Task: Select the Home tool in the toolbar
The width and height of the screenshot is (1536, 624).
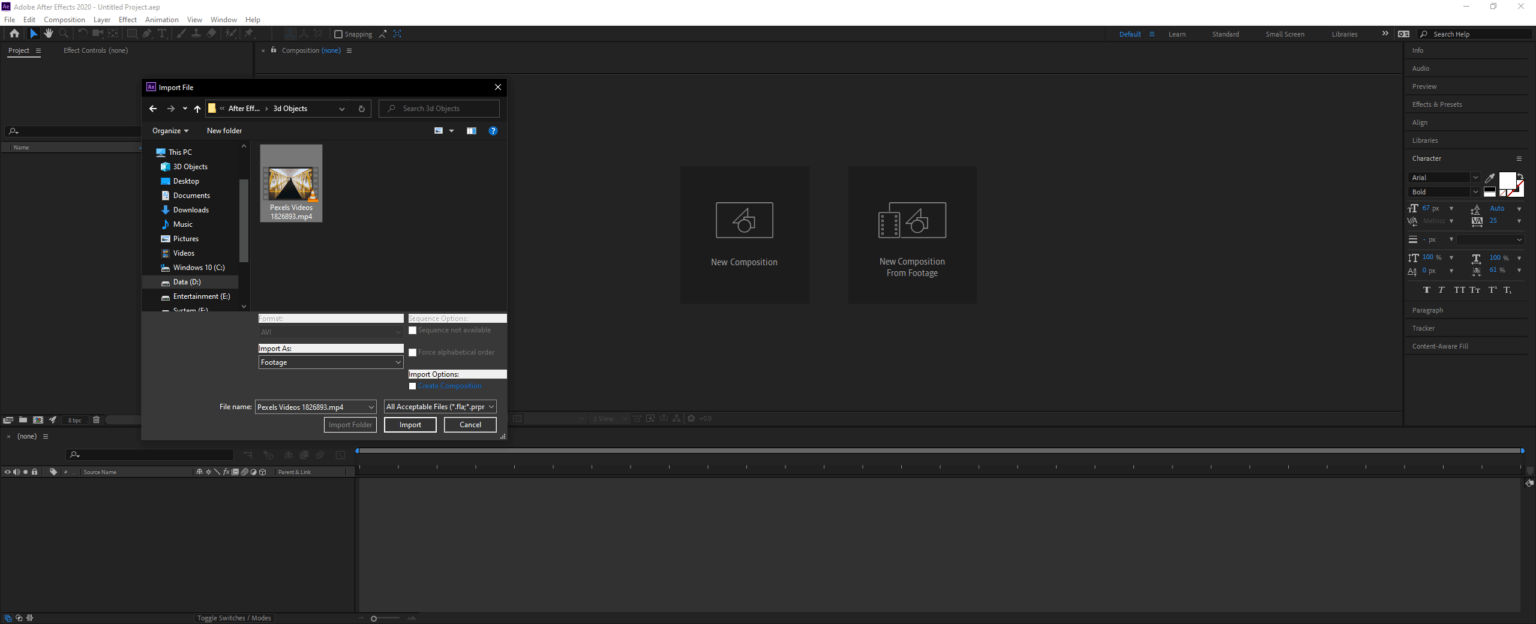Action: (x=14, y=33)
